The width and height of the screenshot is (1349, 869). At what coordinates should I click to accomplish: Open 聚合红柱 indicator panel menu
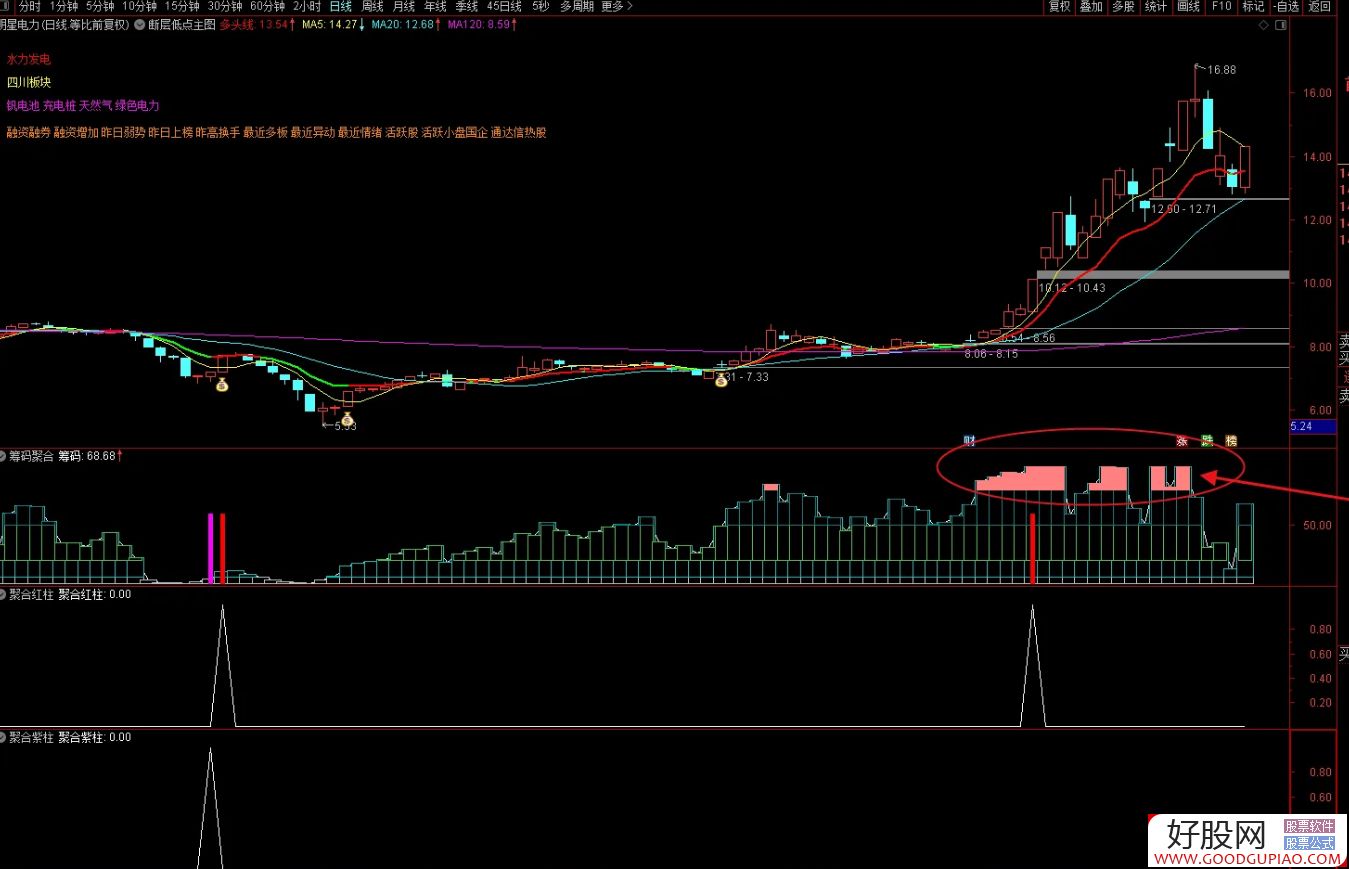pos(4,594)
